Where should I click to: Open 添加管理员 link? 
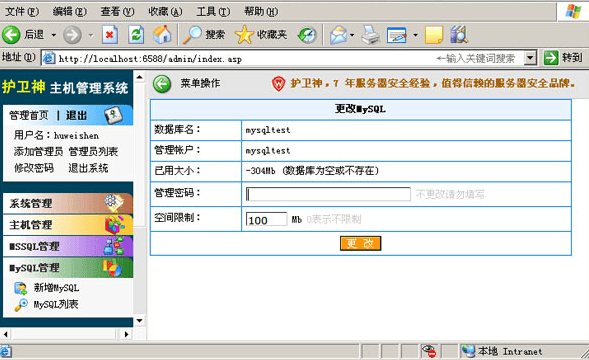[38, 151]
